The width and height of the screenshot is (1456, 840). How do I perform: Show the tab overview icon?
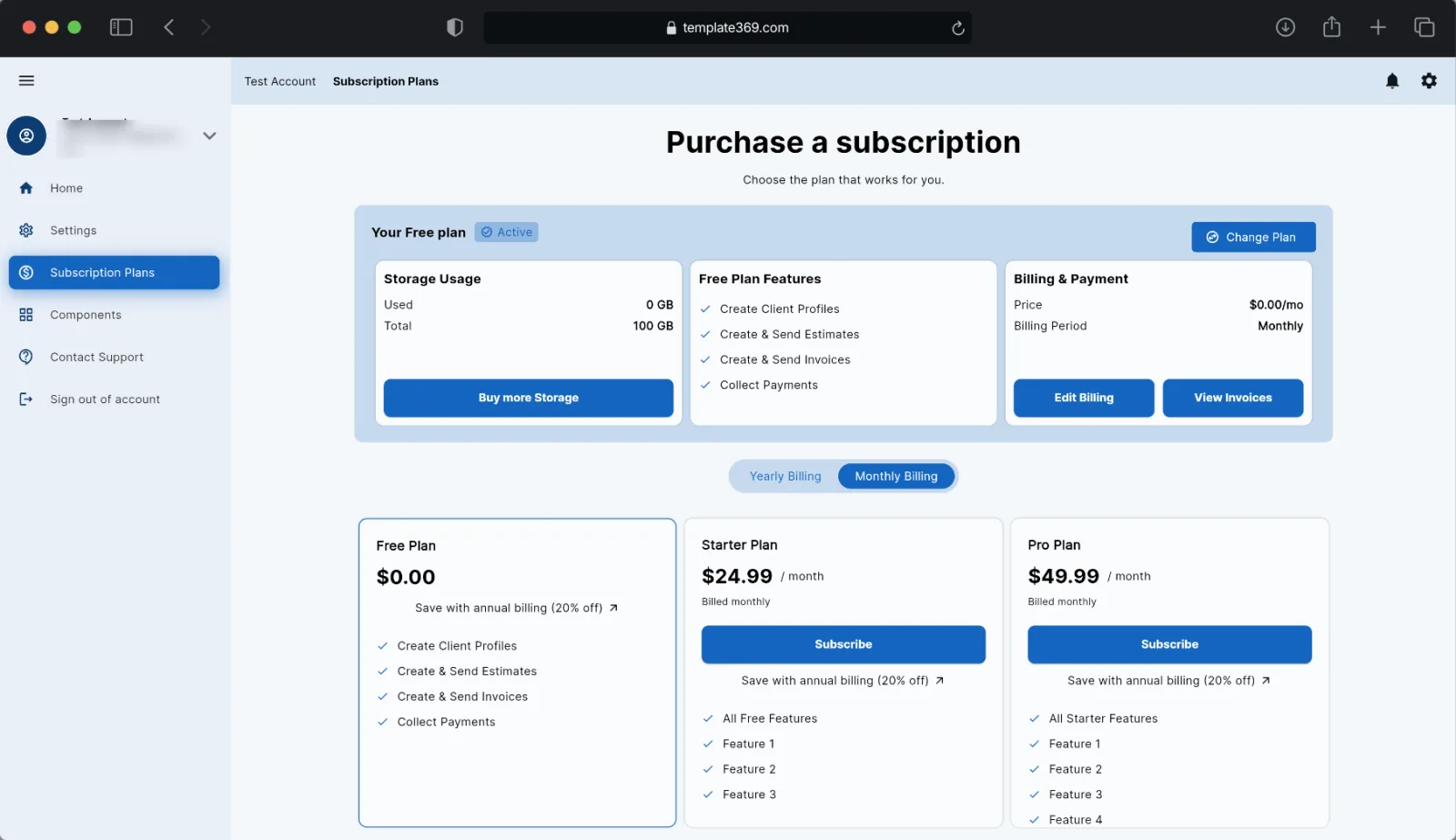(1425, 27)
